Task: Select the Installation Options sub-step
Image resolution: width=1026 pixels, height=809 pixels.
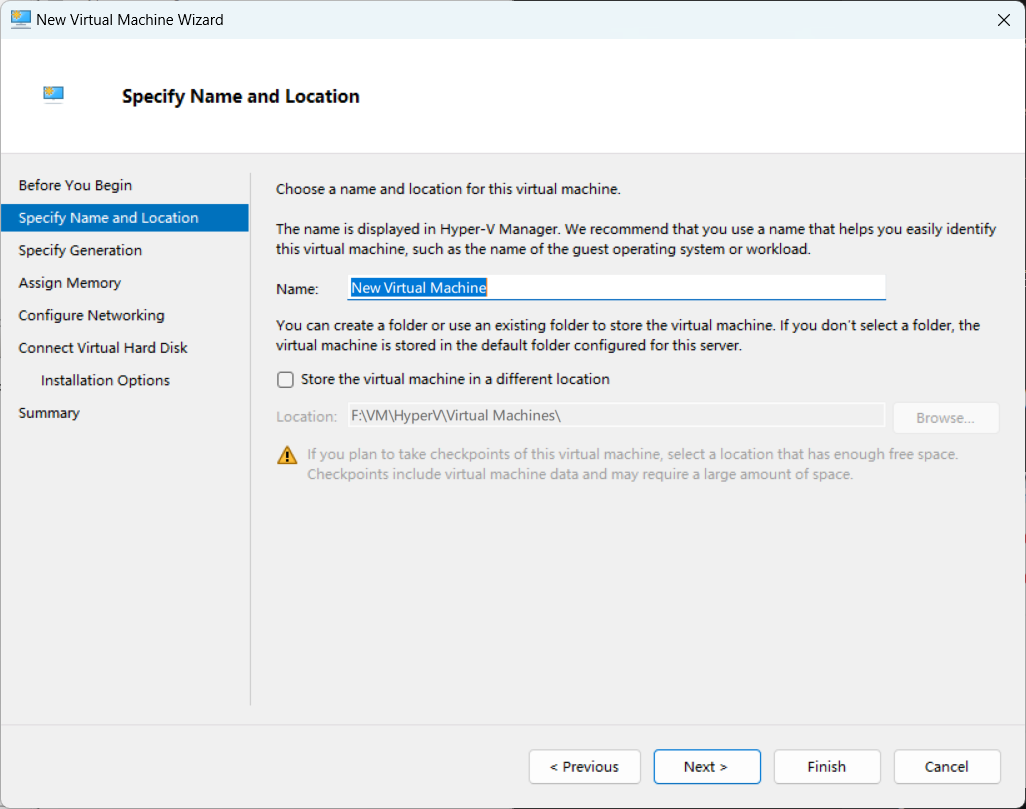Action: [105, 380]
